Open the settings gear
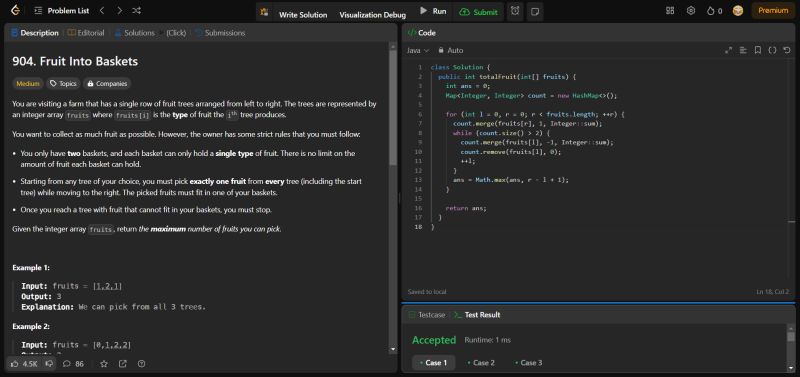 691,11
